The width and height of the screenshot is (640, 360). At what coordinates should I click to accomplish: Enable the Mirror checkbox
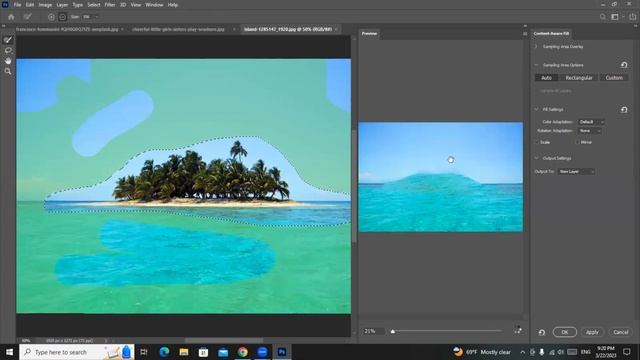pyautogui.click(x=577, y=142)
